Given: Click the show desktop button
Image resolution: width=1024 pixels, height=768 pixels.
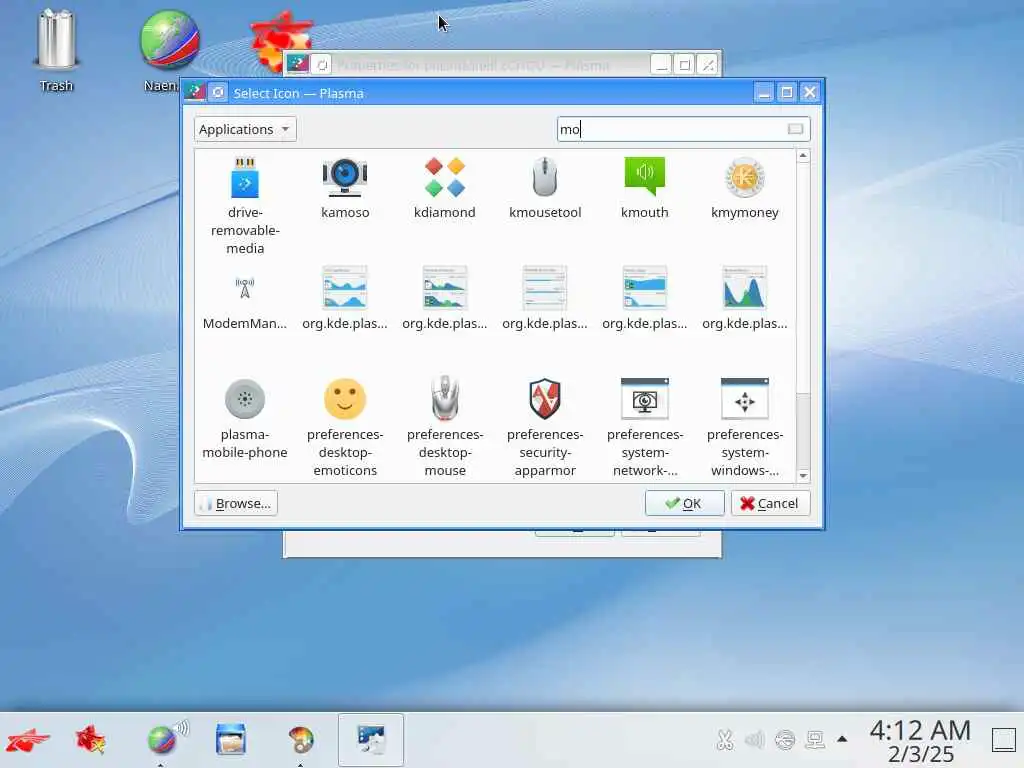Looking at the screenshot, I should coord(1004,740).
